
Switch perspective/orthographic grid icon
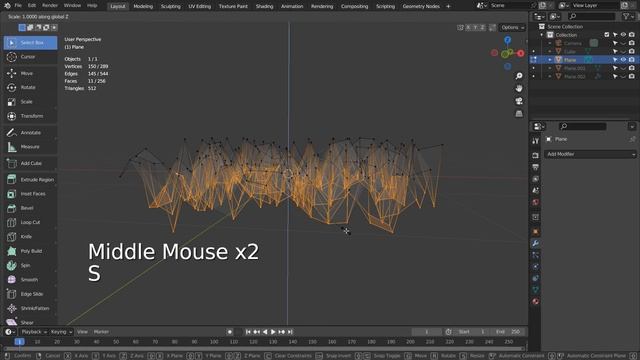click(x=519, y=114)
